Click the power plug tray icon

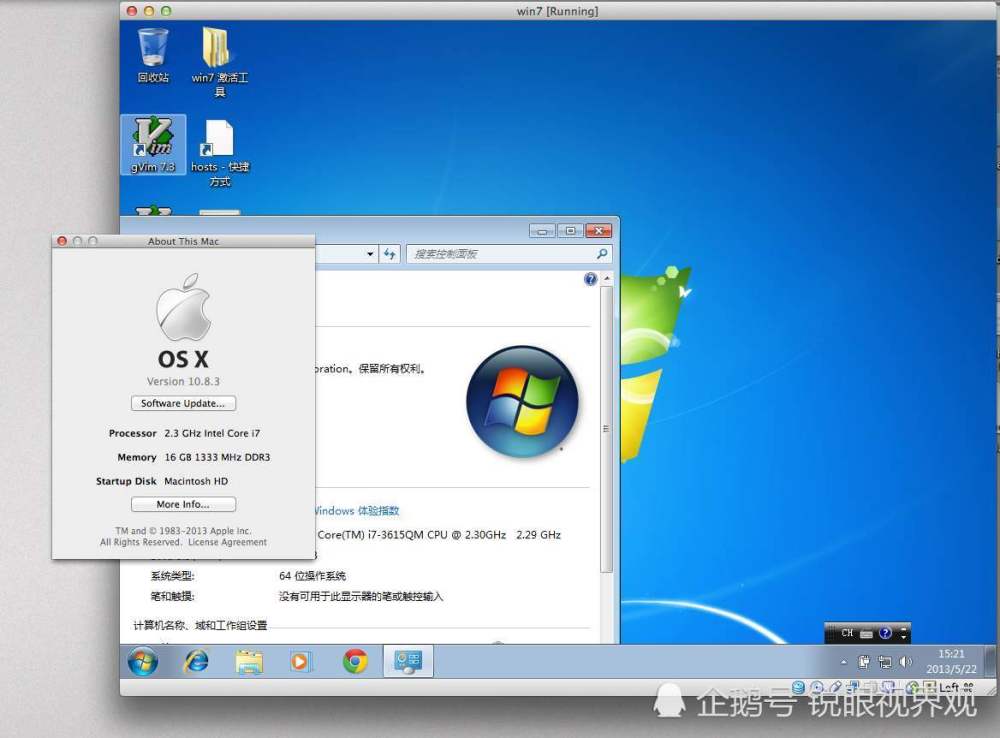tap(864, 662)
